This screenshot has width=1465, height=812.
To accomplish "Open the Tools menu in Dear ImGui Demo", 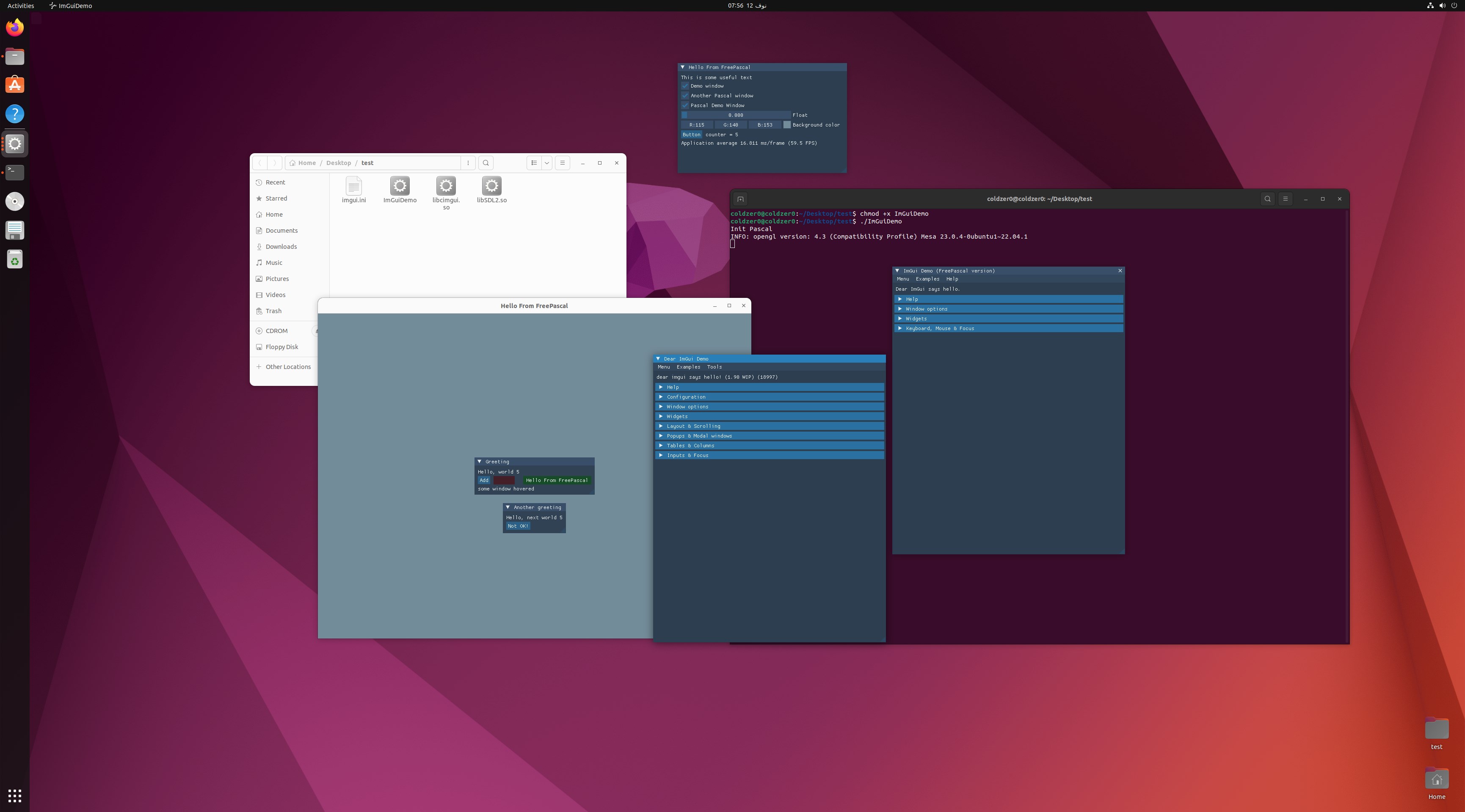I will [714, 367].
